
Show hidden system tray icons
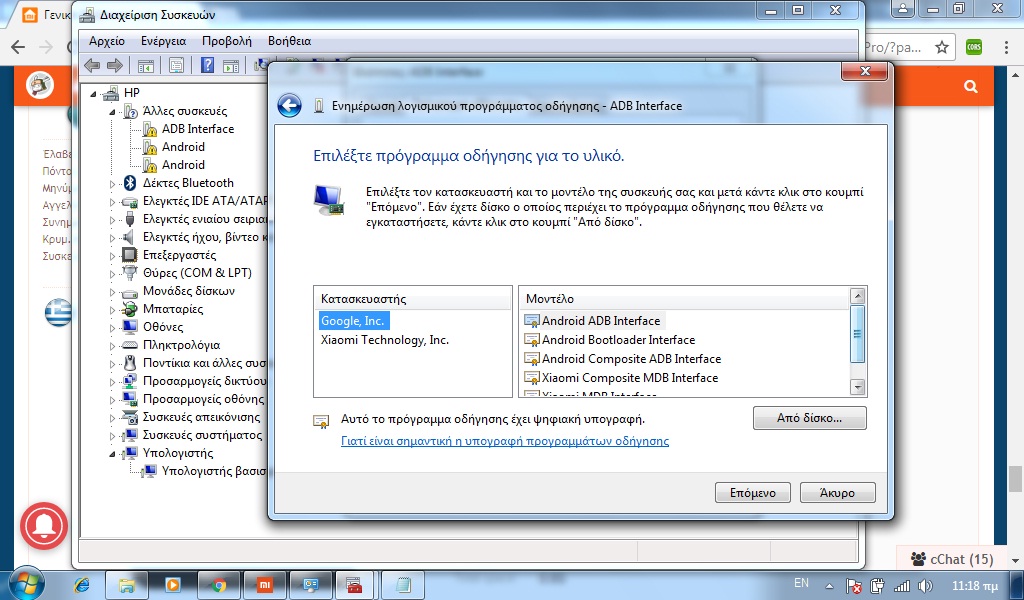click(x=829, y=585)
